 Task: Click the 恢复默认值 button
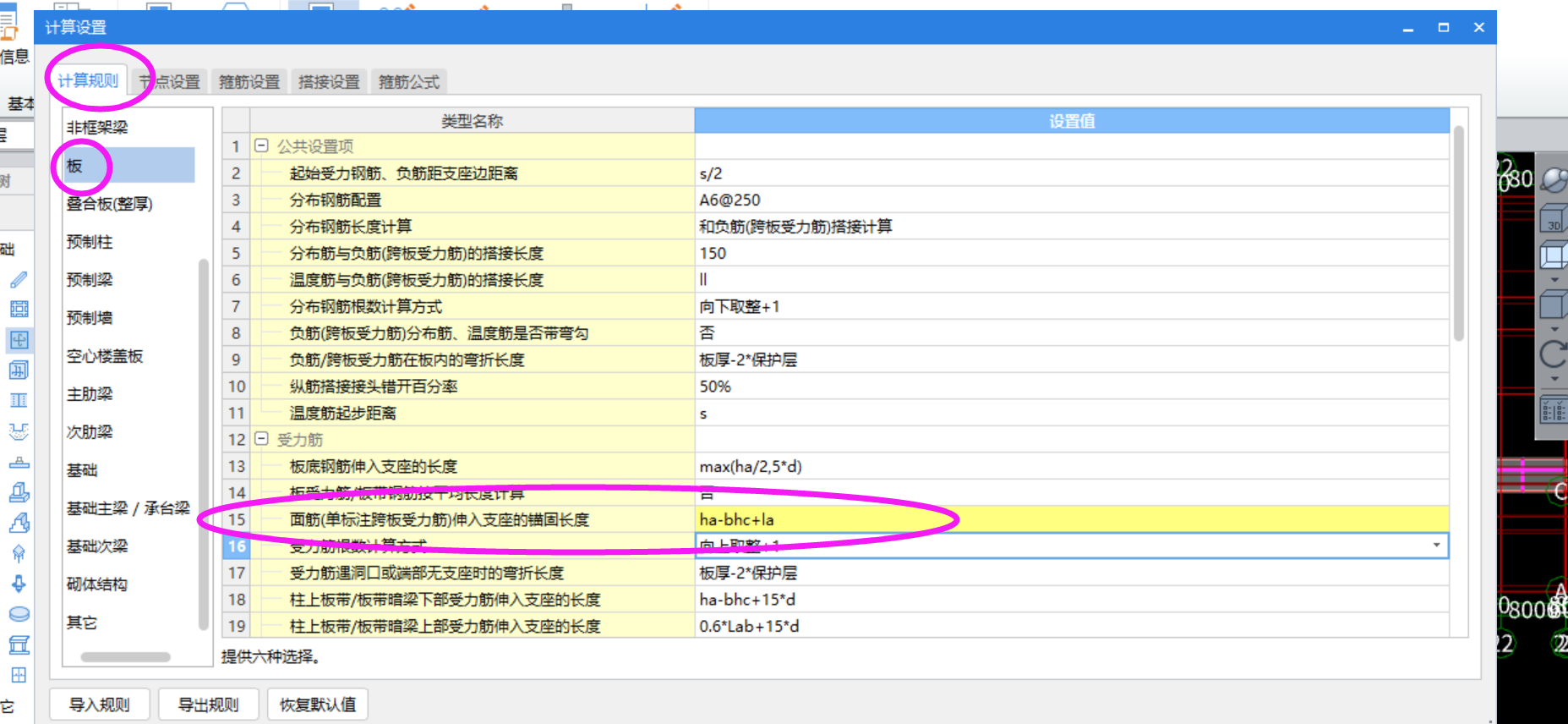point(318,705)
